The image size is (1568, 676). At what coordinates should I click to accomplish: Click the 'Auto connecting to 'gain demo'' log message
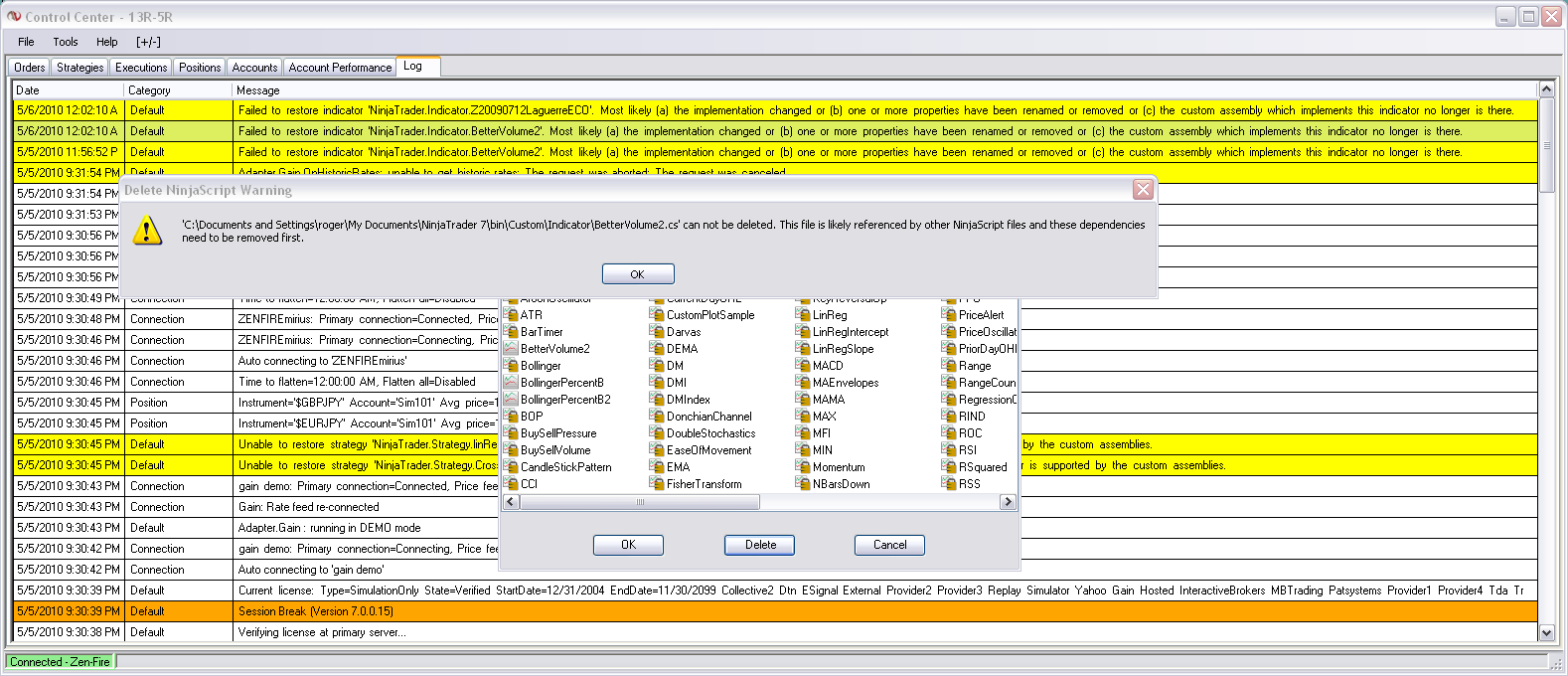coord(311,570)
